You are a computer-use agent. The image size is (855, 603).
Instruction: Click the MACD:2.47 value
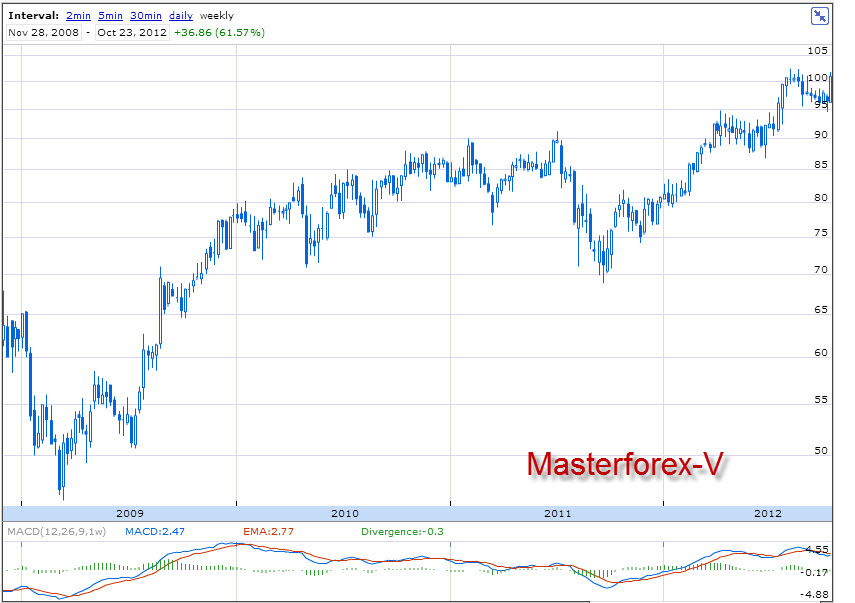[155, 532]
